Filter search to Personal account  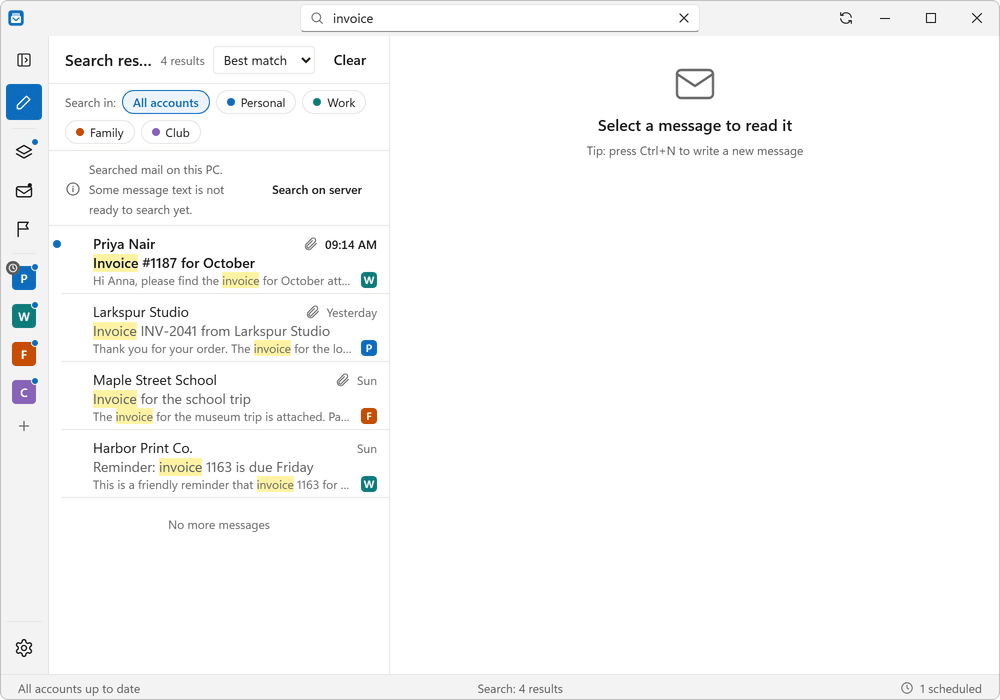pos(256,103)
